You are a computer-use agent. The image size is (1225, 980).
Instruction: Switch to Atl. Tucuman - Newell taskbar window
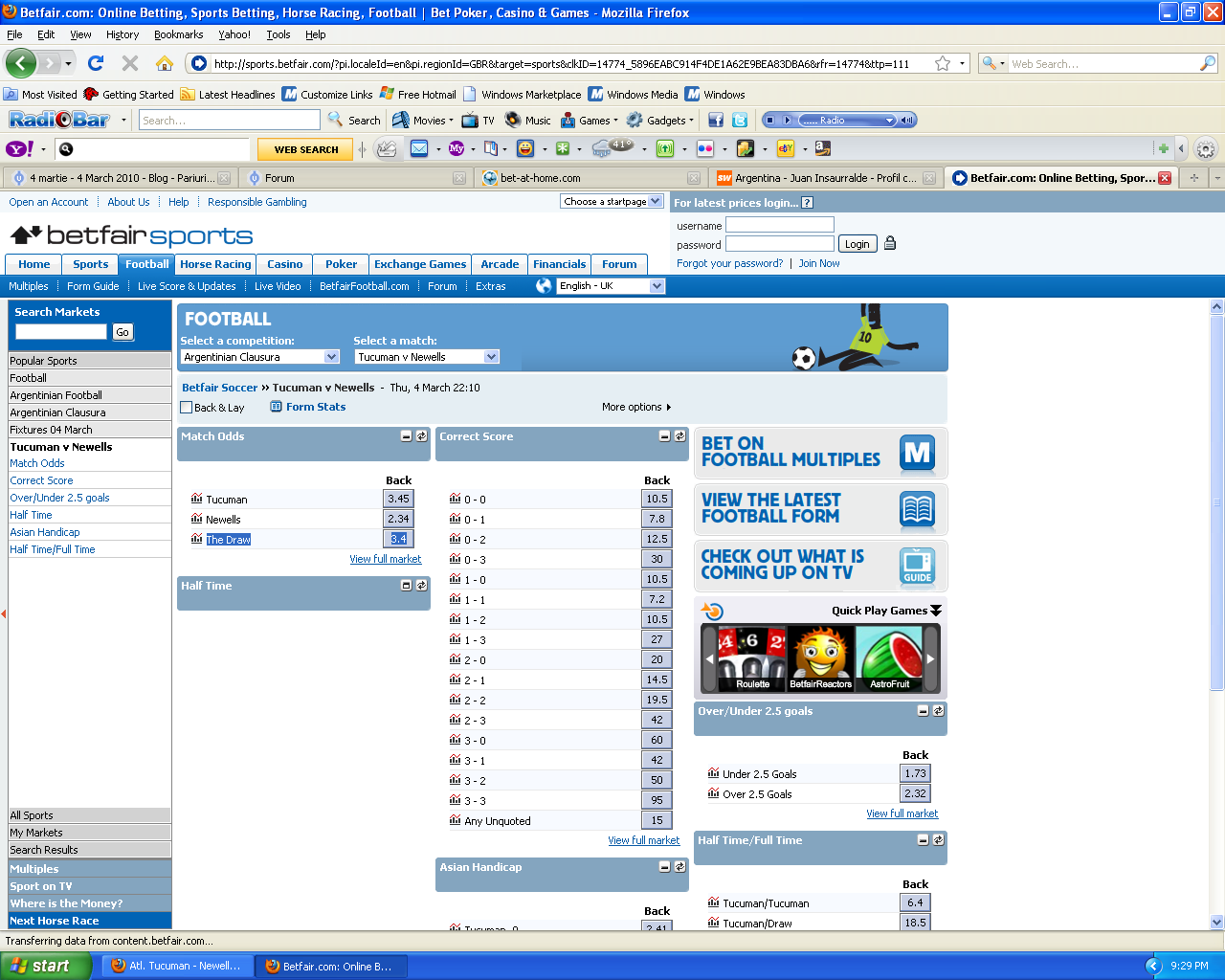[177, 966]
